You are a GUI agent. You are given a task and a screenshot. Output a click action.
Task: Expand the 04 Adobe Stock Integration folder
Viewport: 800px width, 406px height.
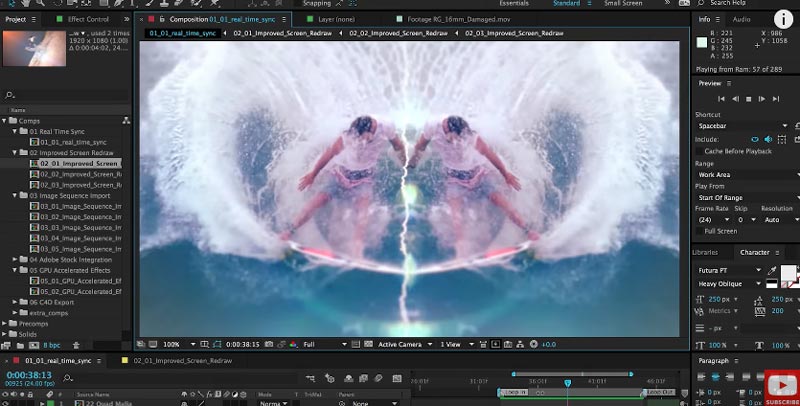tap(15, 260)
